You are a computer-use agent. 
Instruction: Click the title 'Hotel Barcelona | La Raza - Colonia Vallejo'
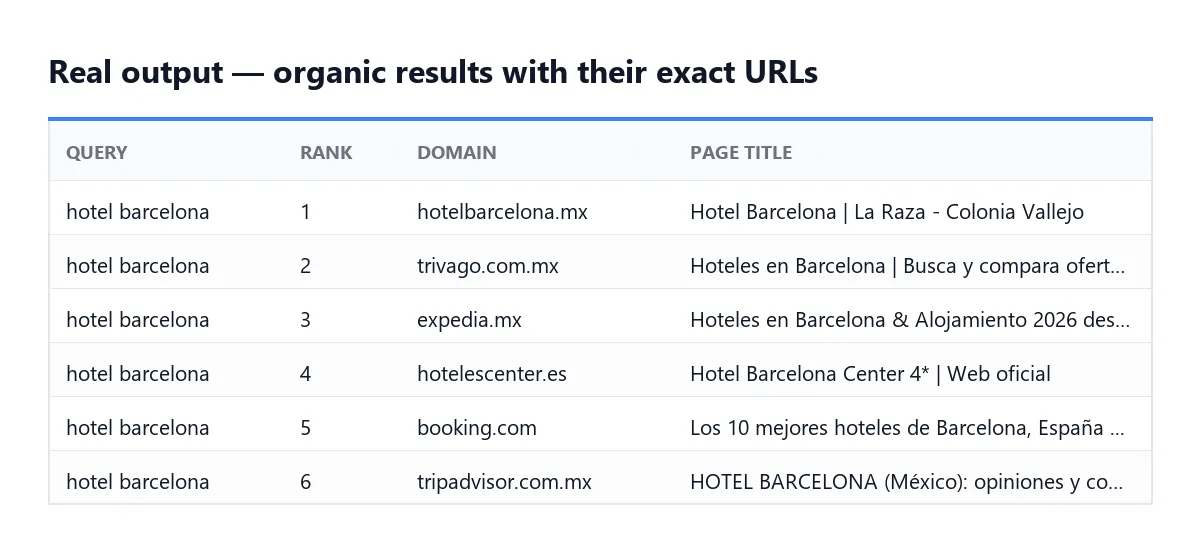coord(887,212)
